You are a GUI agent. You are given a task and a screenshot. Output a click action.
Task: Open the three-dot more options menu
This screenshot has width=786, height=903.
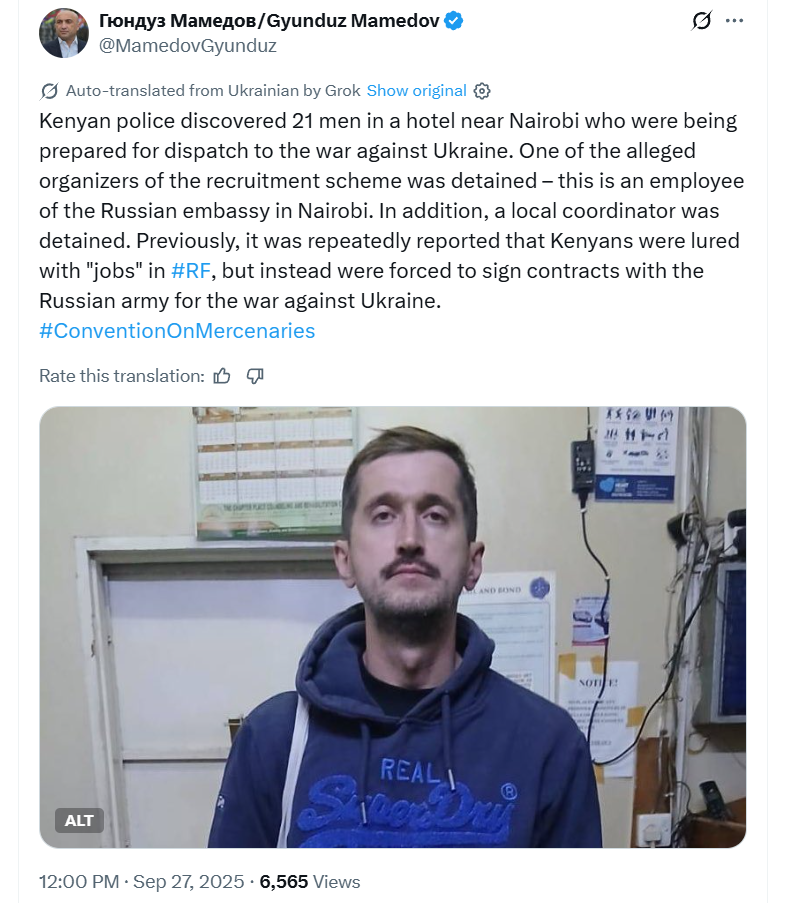tap(734, 21)
